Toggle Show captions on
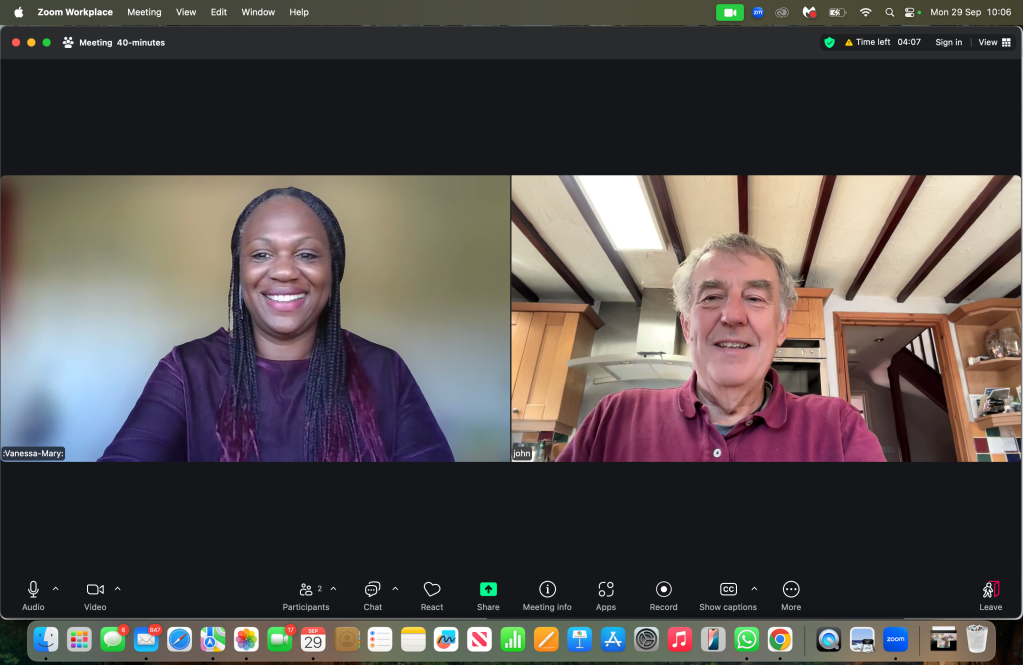 point(728,590)
